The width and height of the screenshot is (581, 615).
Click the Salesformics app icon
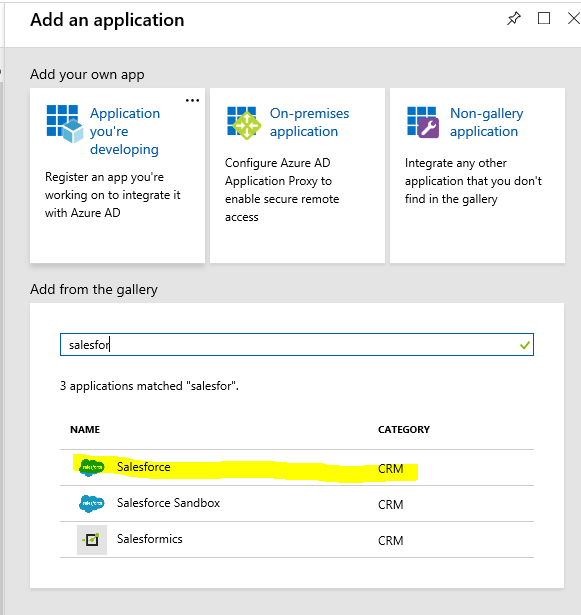(92, 540)
